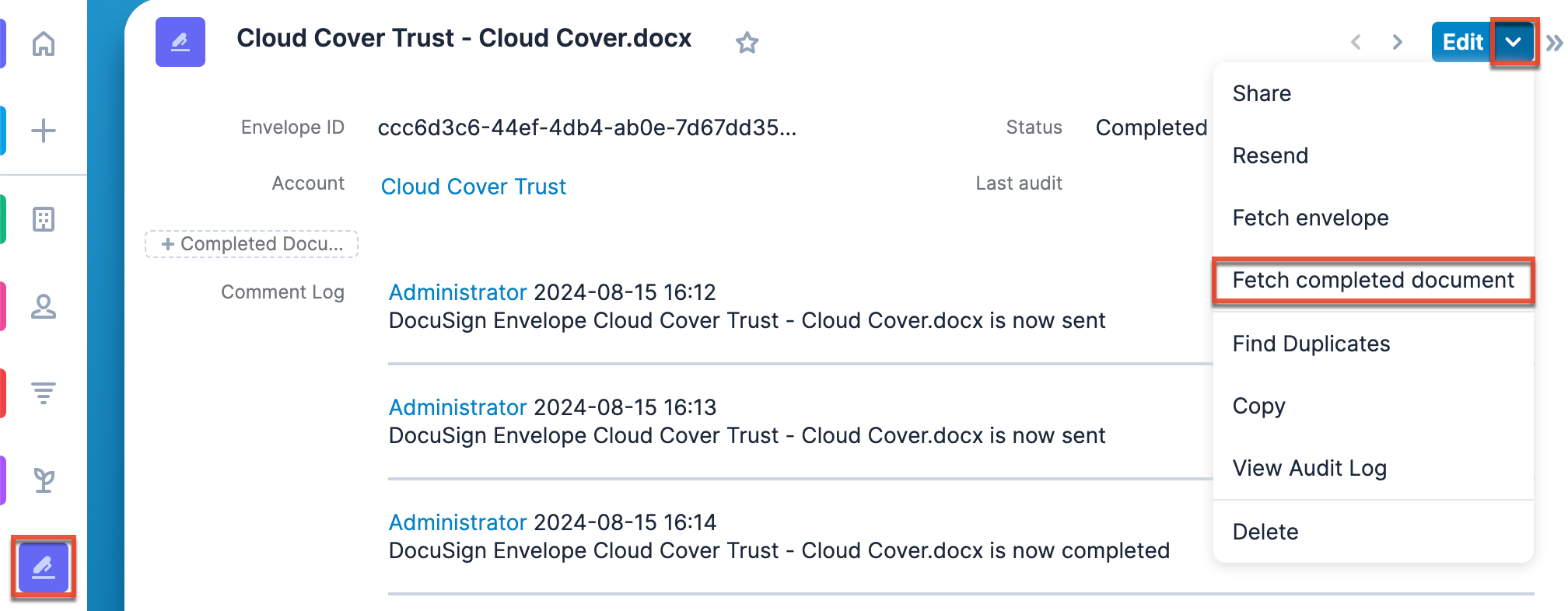Open the Home icon in sidebar
This screenshot has width=1568, height=611.
(44, 44)
